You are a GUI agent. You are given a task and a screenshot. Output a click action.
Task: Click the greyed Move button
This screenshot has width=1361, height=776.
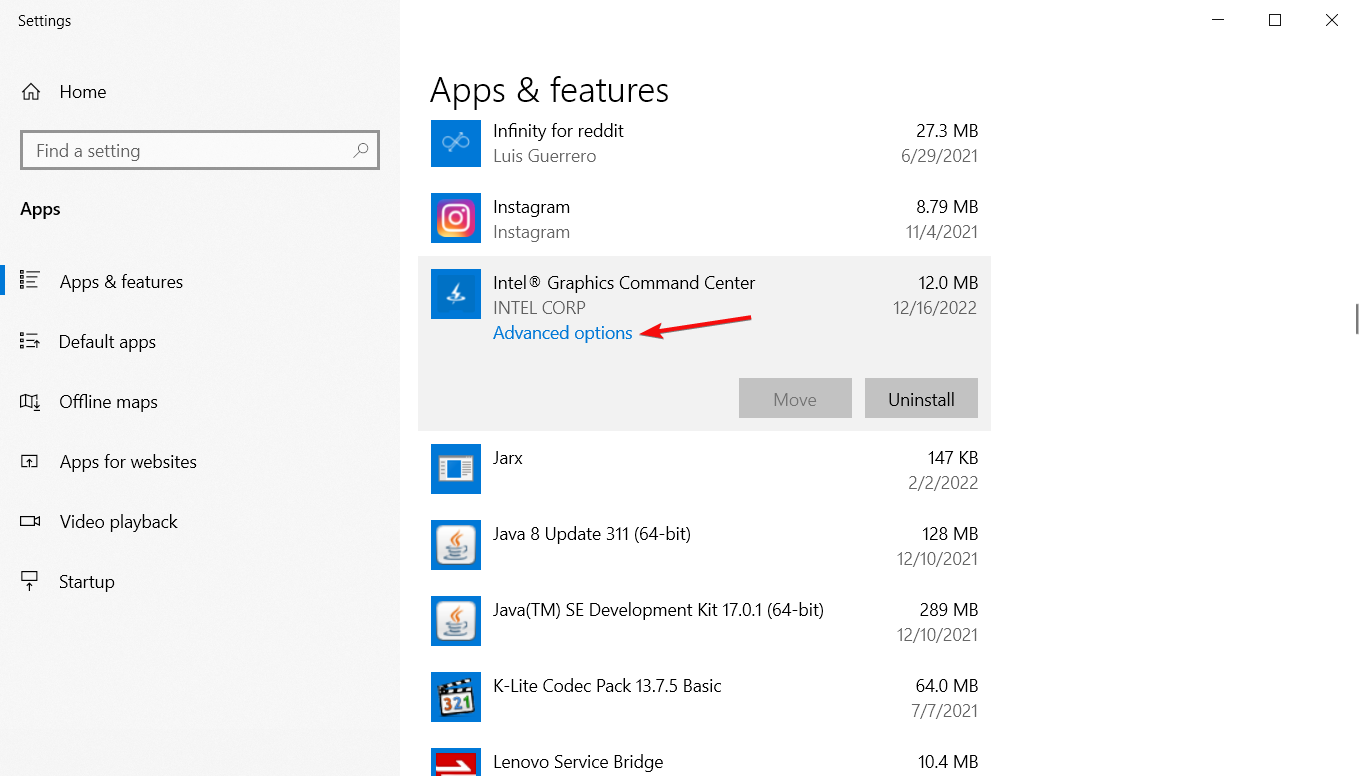coord(795,398)
